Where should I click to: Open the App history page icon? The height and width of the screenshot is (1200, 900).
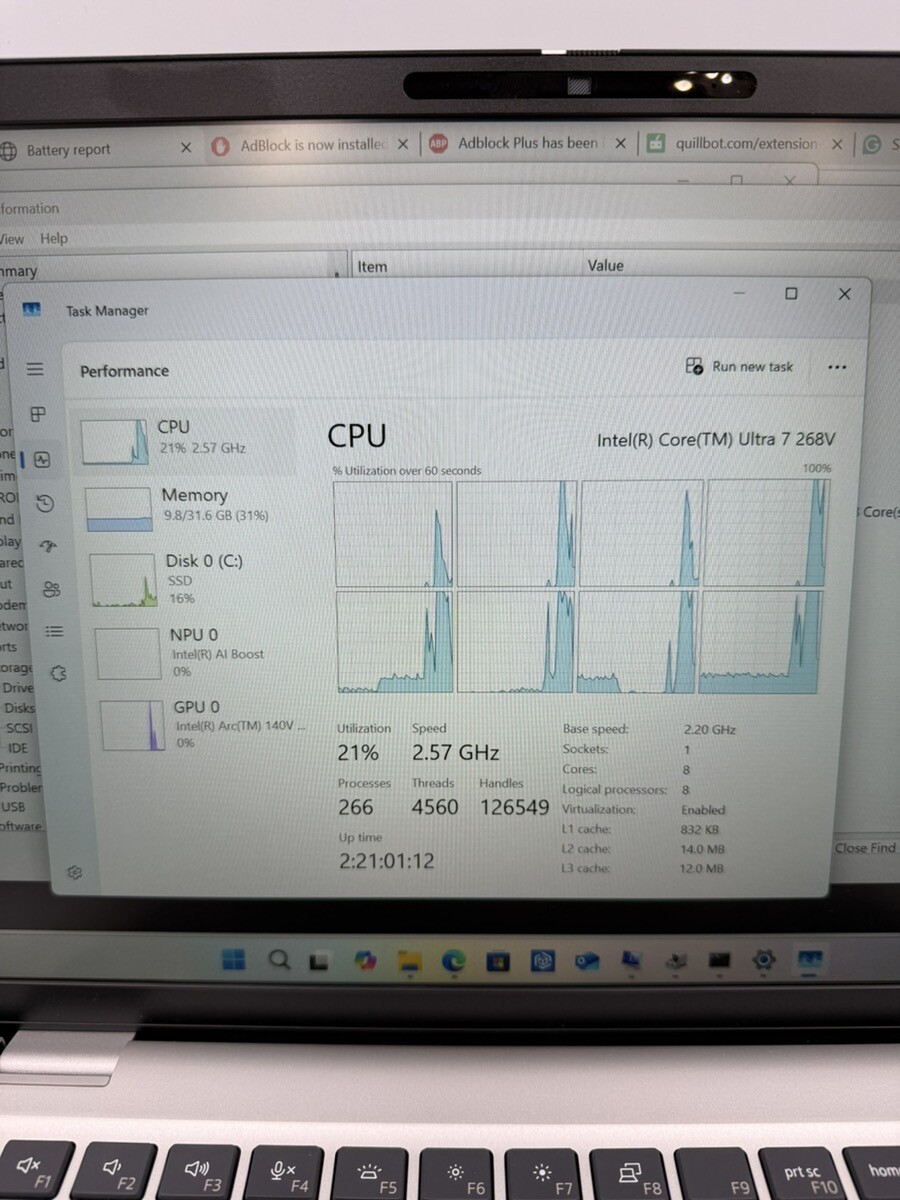click(x=45, y=503)
